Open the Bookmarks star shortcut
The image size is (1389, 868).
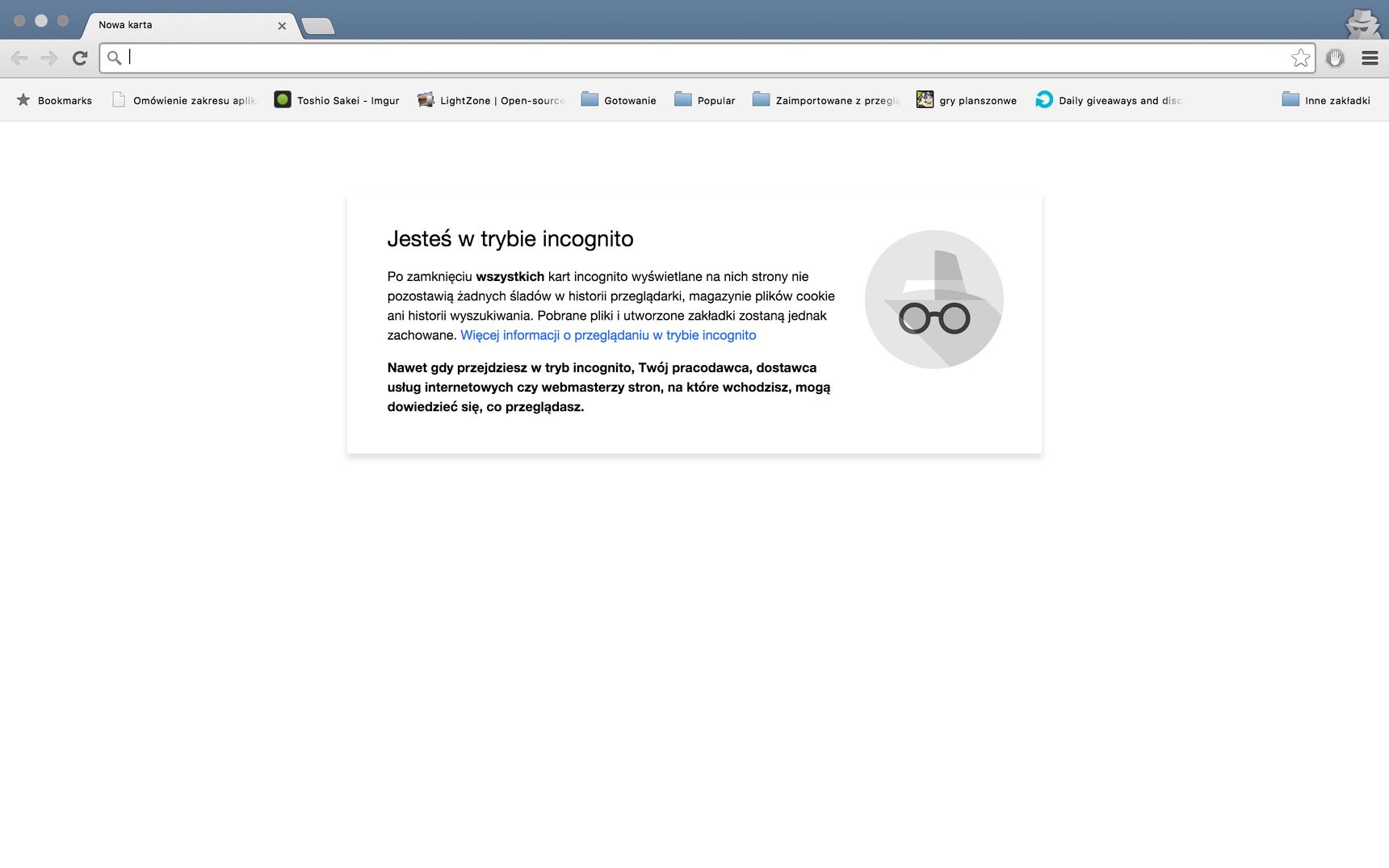[54, 100]
